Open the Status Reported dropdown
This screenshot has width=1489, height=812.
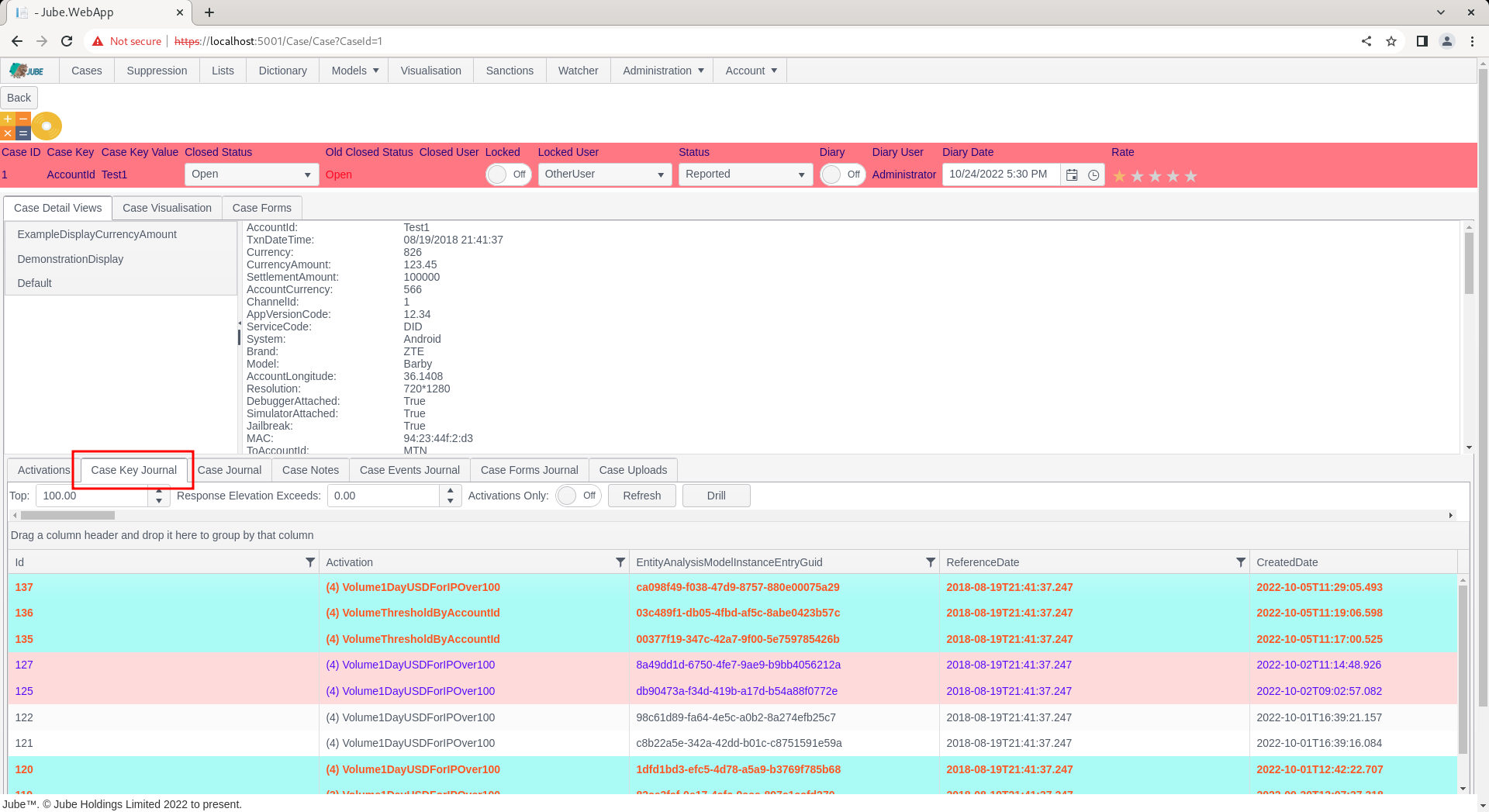click(x=746, y=174)
